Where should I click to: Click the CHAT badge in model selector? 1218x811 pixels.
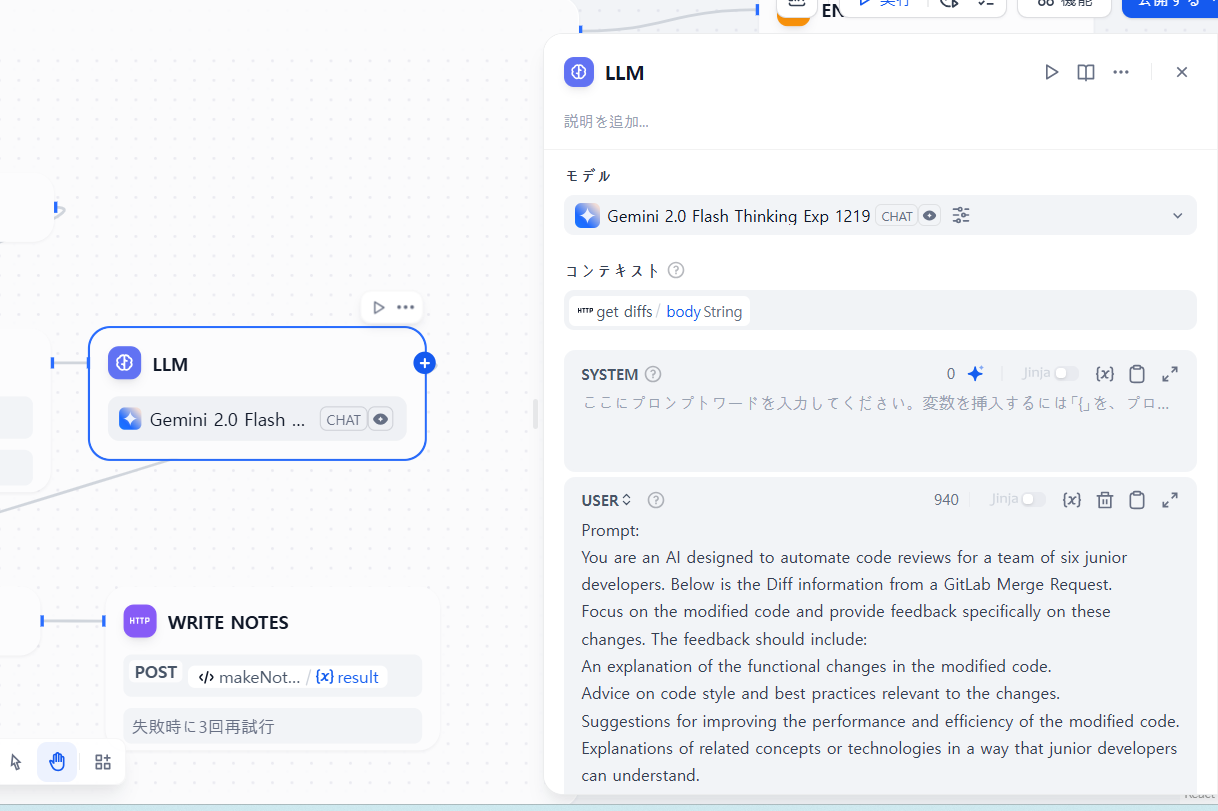click(x=897, y=216)
